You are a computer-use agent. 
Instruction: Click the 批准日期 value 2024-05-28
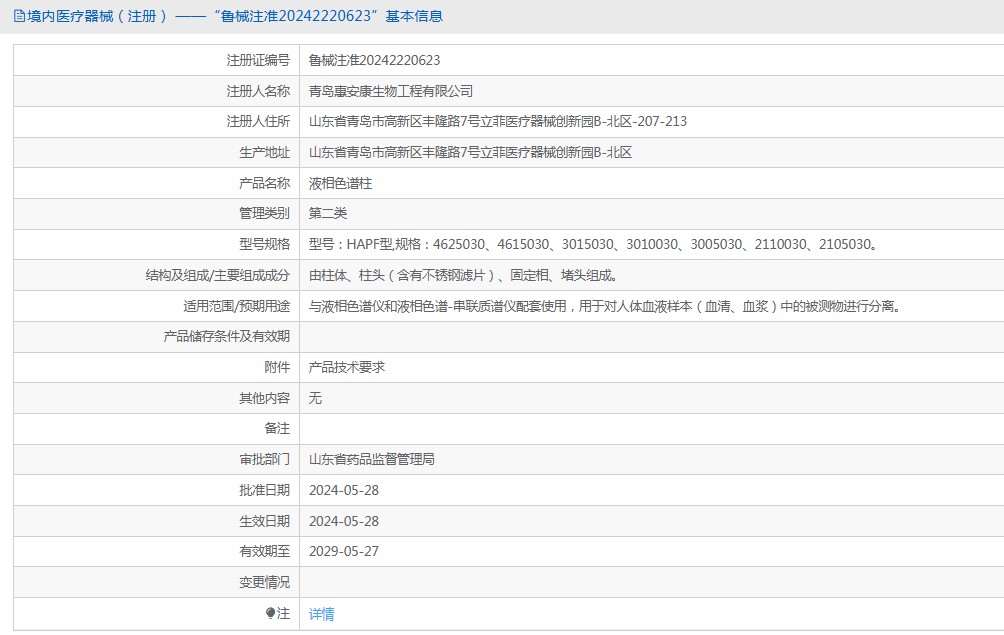pos(343,490)
